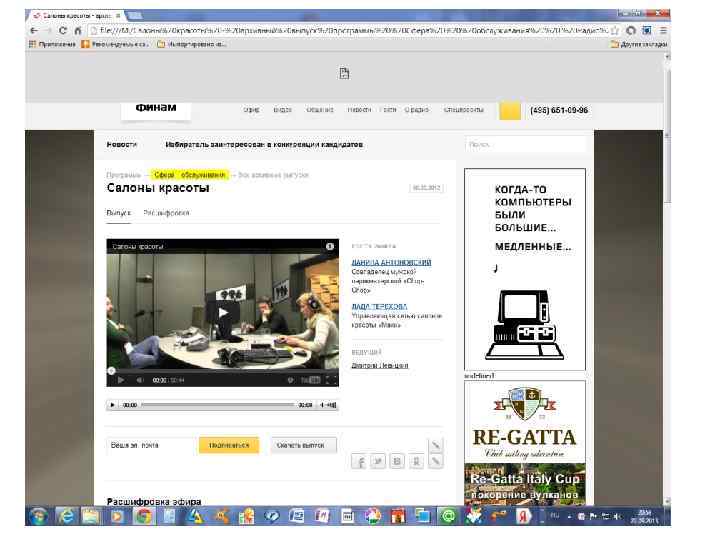This screenshot has width=720, height=540.
Task: Reload the page with Chrome's refresh icon
Action: (63, 30)
